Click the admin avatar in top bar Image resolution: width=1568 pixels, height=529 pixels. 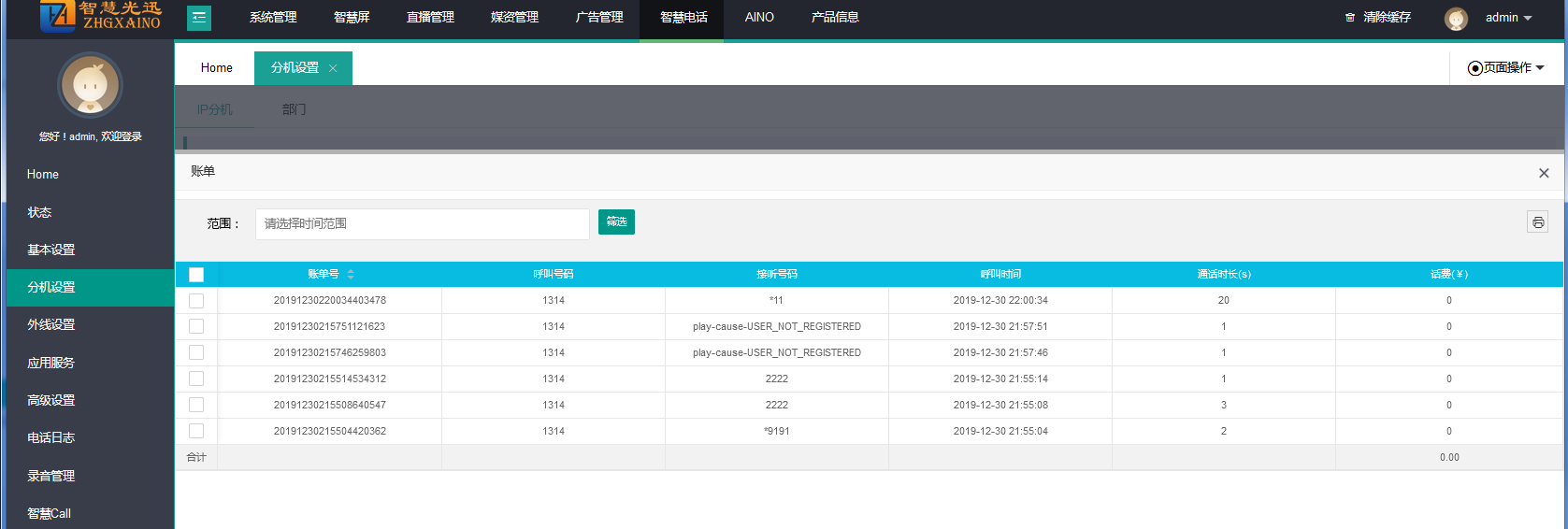point(1456,19)
